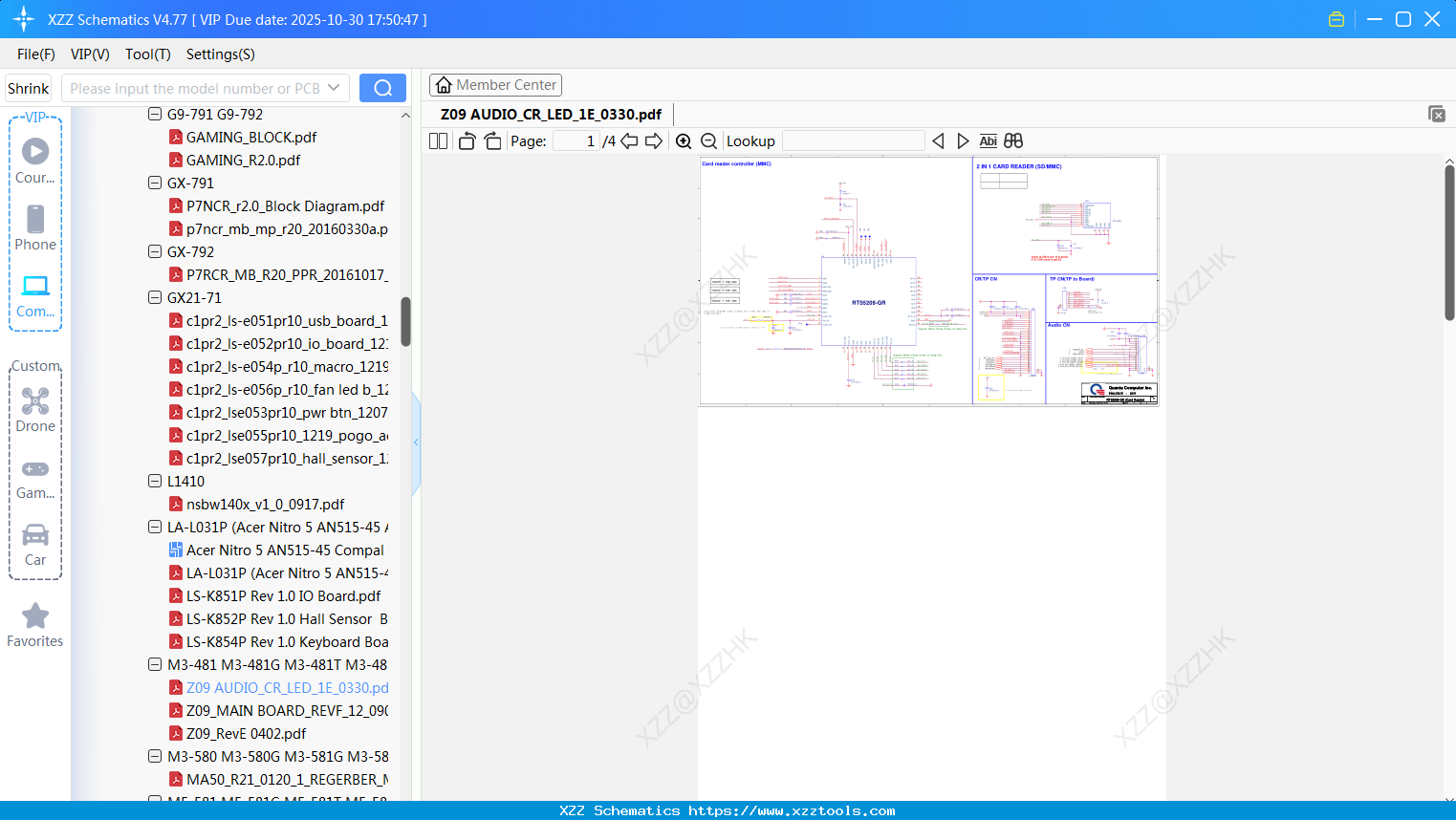Select the Computer category icon

(x=35, y=295)
